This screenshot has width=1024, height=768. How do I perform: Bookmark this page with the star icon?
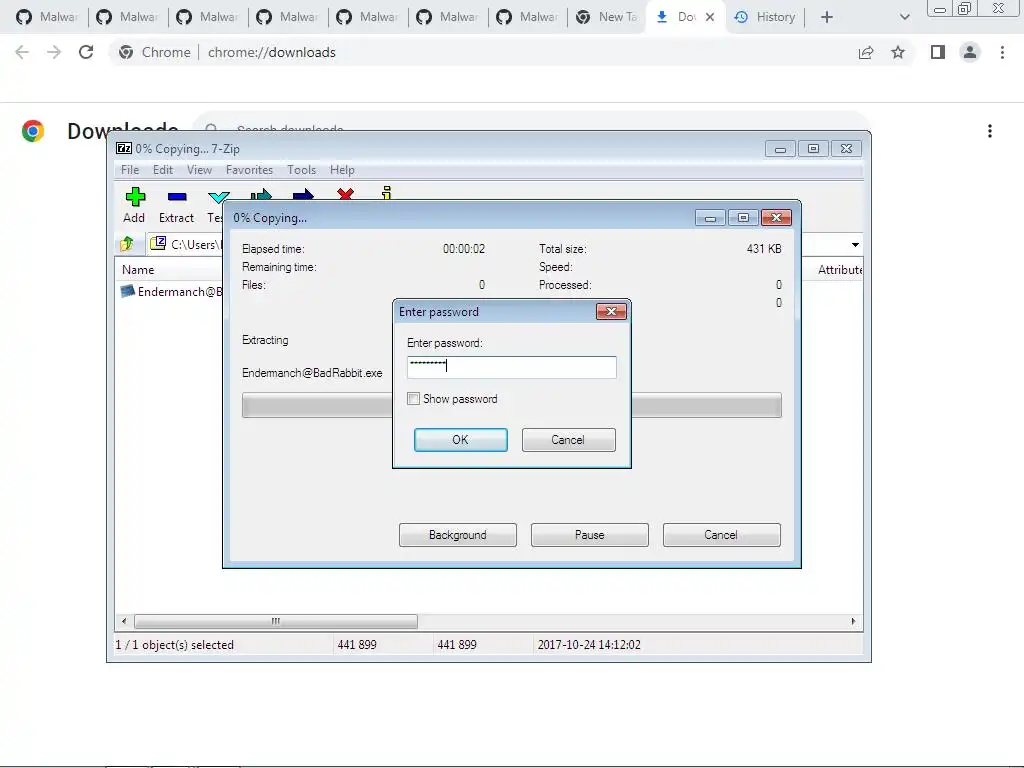[898, 52]
